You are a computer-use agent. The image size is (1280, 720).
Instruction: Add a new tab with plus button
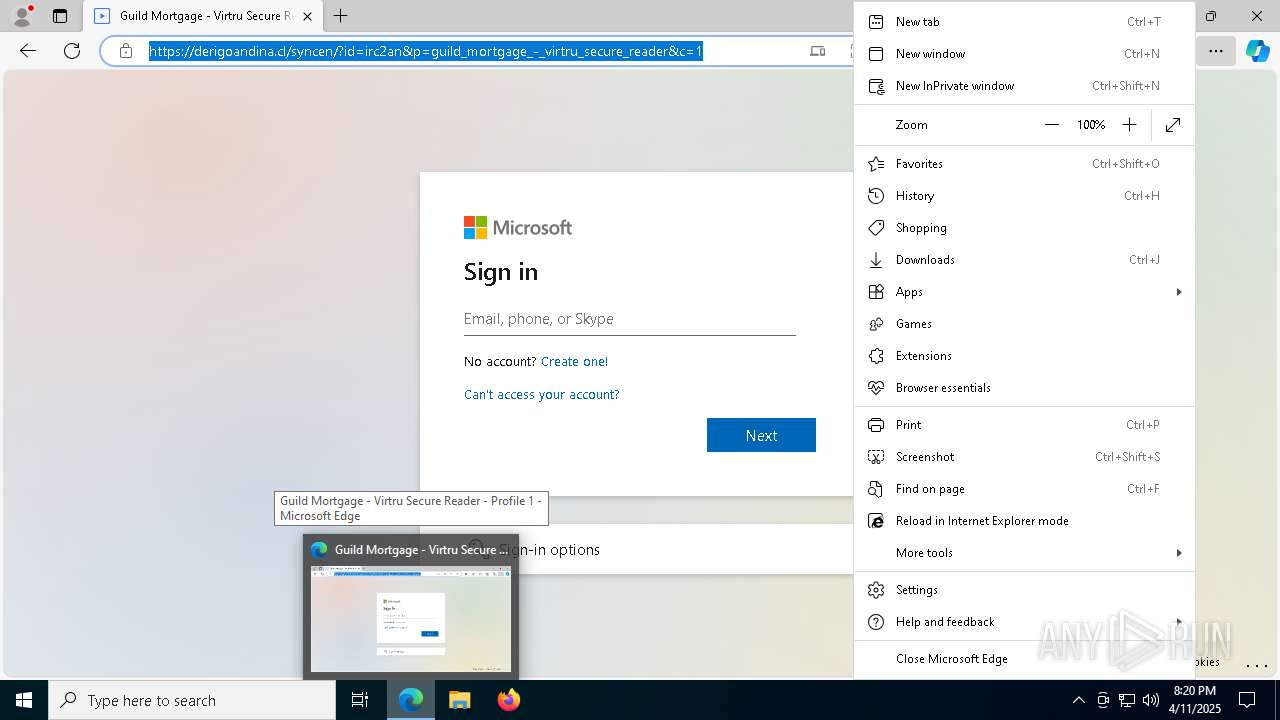[341, 16]
